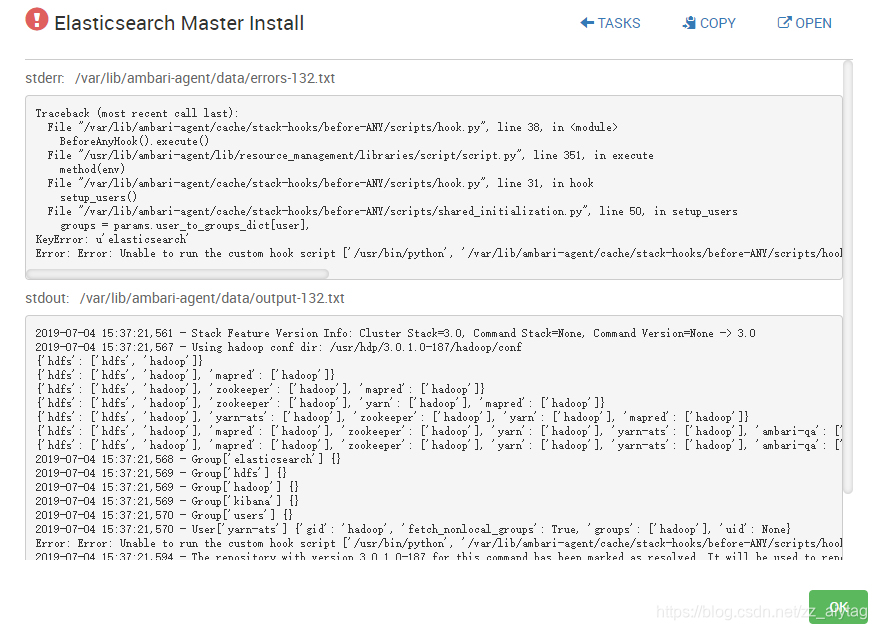Click the stderr label
This screenshot has height=630, width=877.
[45, 78]
